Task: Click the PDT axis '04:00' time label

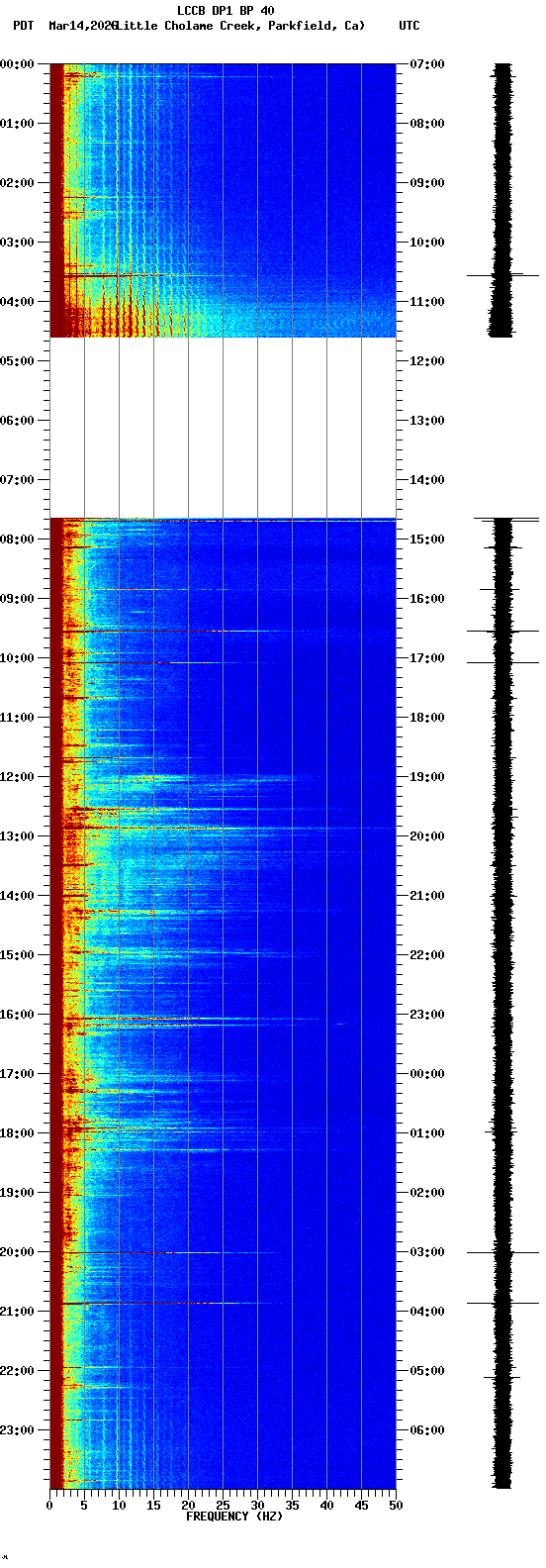Action: [17, 302]
